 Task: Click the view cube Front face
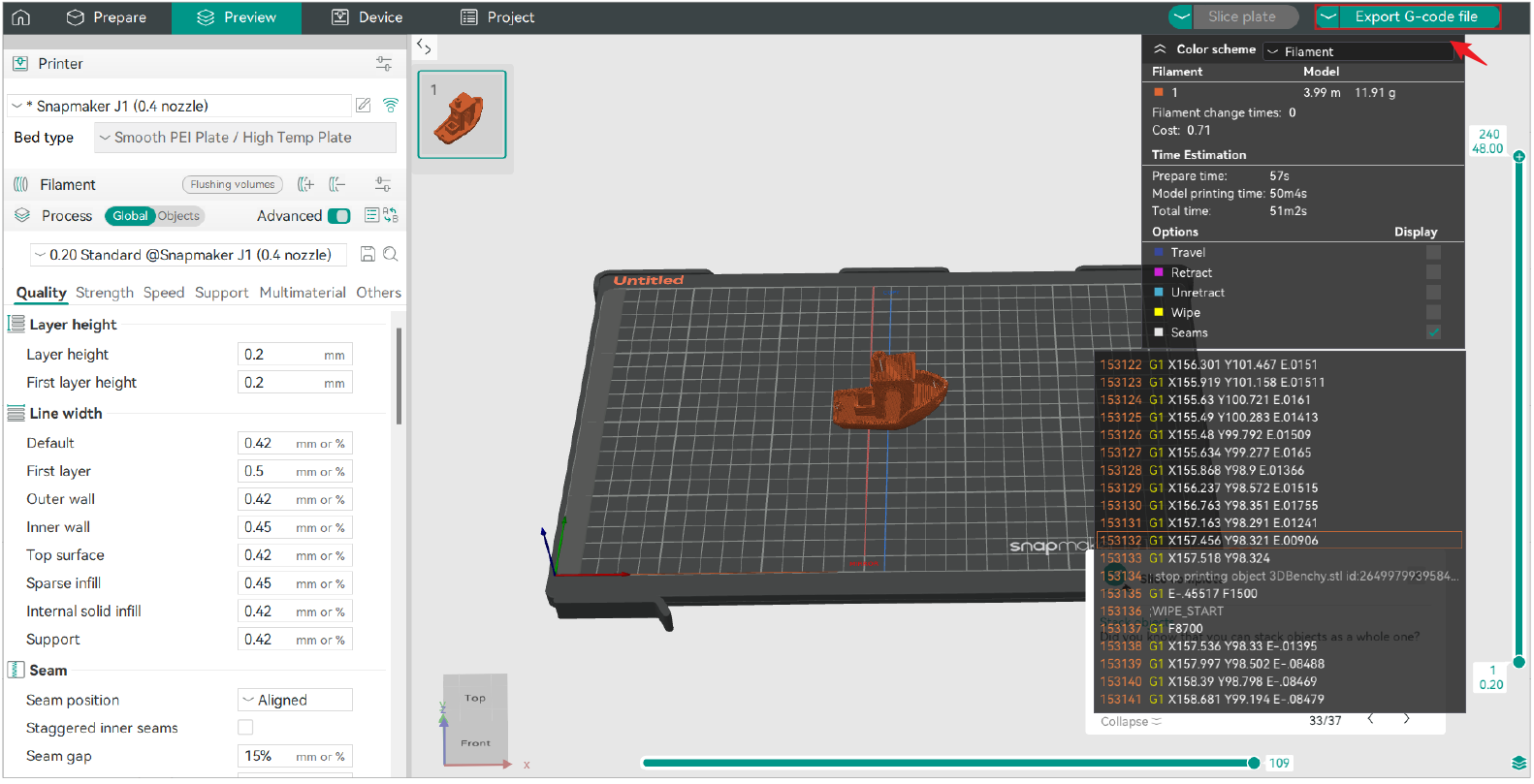coord(475,743)
